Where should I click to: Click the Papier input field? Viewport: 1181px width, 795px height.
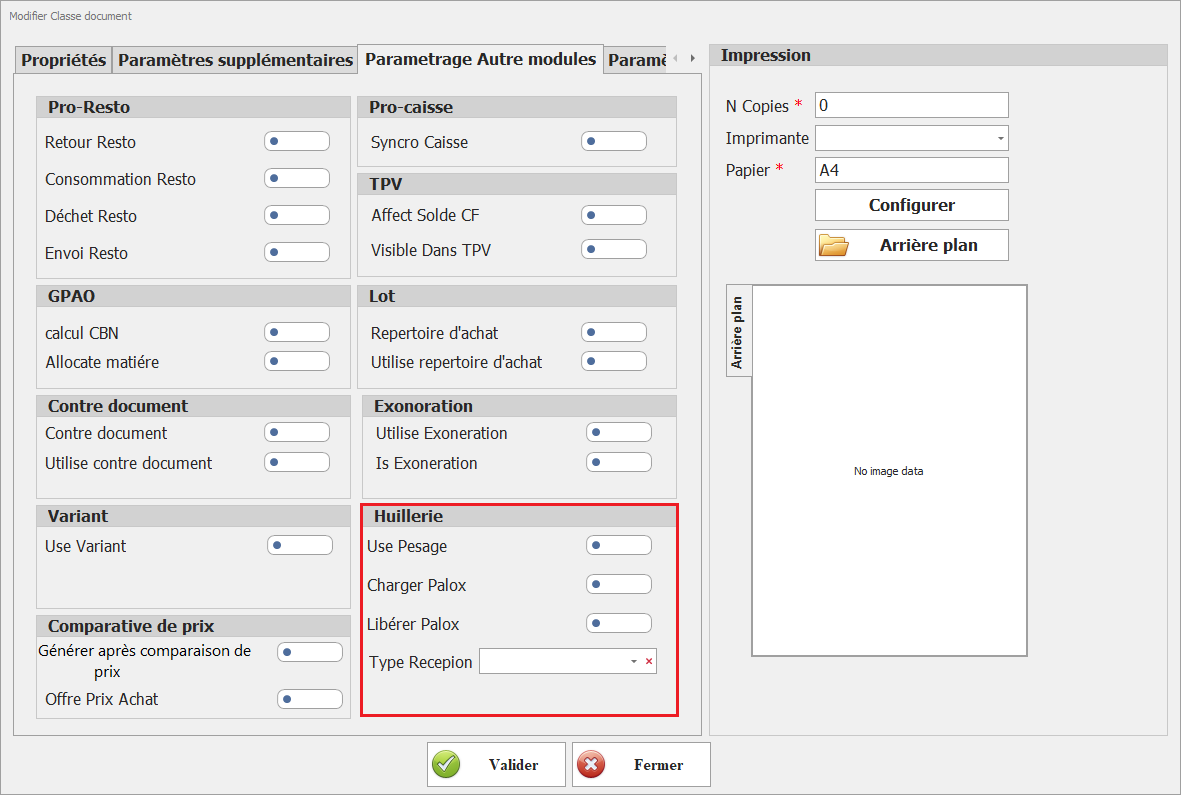click(x=911, y=170)
